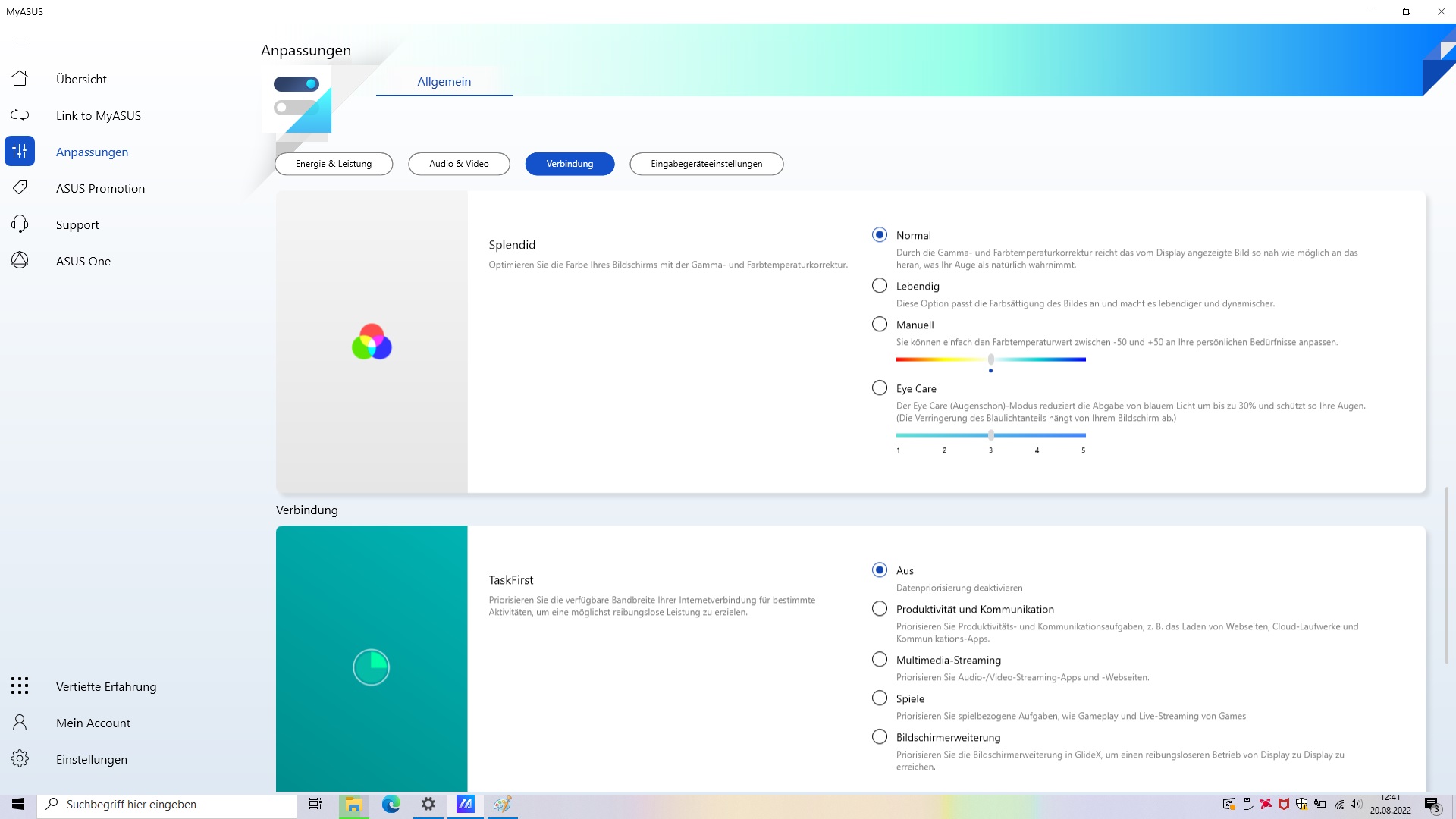1456x819 pixels.
Task: Open Link to MyASUS icon
Action: (20, 115)
